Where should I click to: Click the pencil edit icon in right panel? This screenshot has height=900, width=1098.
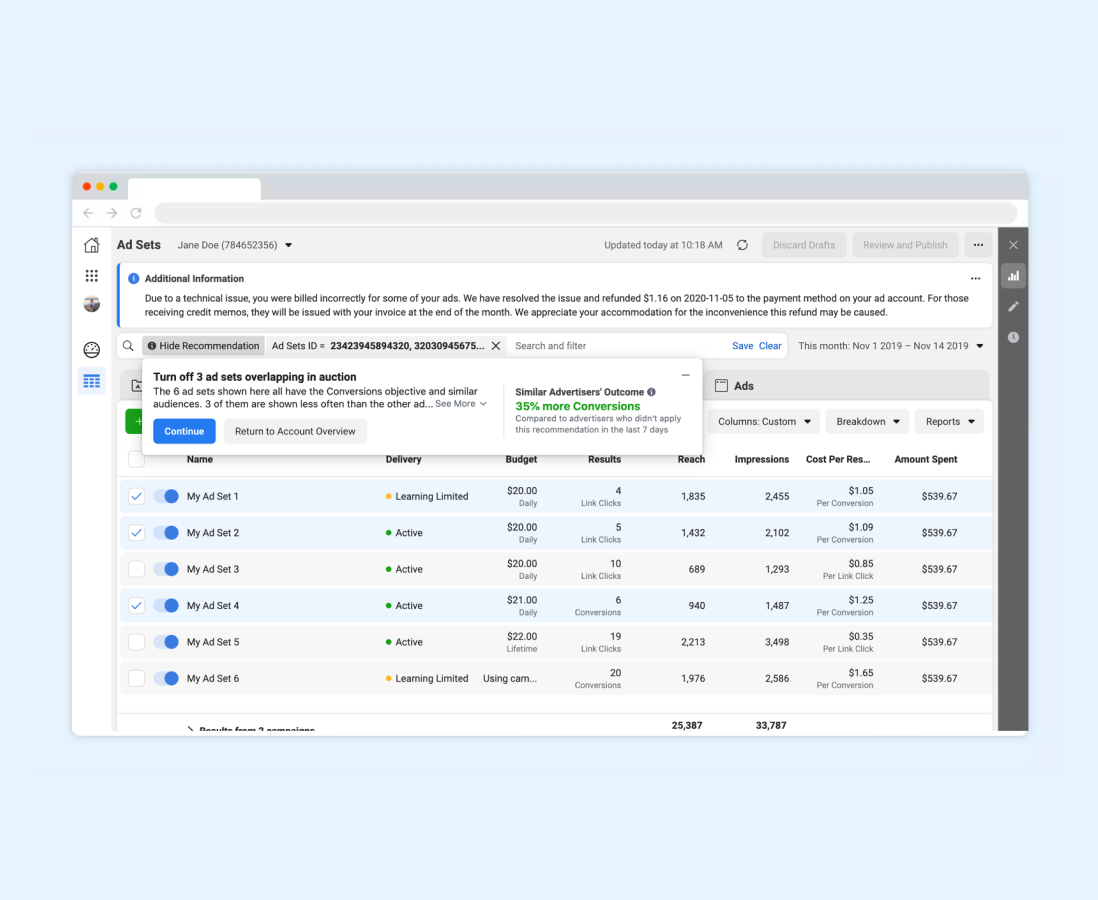(x=1013, y=307)
